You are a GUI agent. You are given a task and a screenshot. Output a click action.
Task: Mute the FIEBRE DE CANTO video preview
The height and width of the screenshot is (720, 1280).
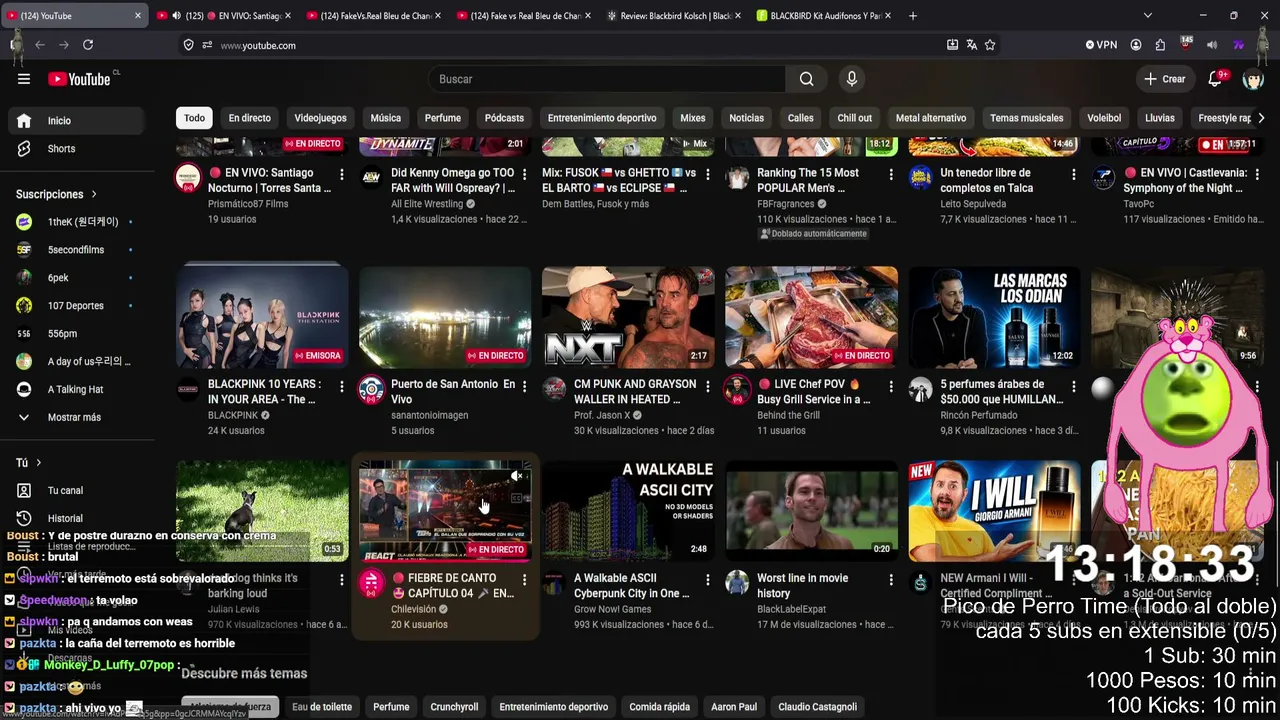point(516,476)
